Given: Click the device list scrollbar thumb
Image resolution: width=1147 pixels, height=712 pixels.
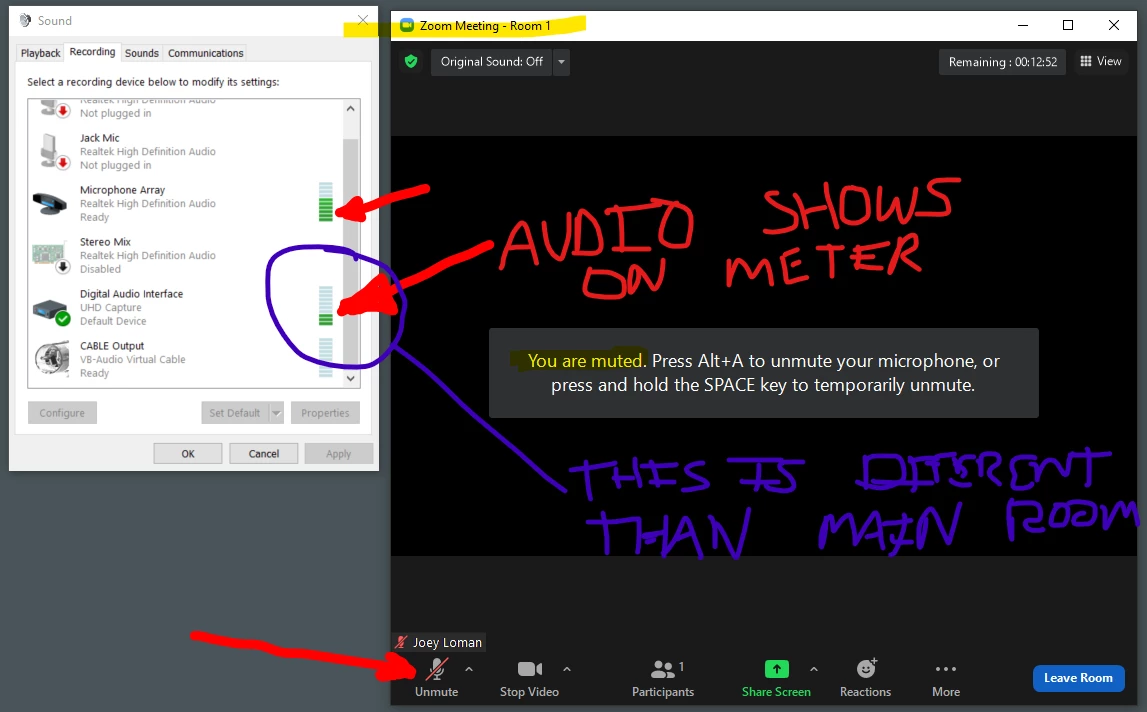Looking at the screenshot, I should 350,252.
